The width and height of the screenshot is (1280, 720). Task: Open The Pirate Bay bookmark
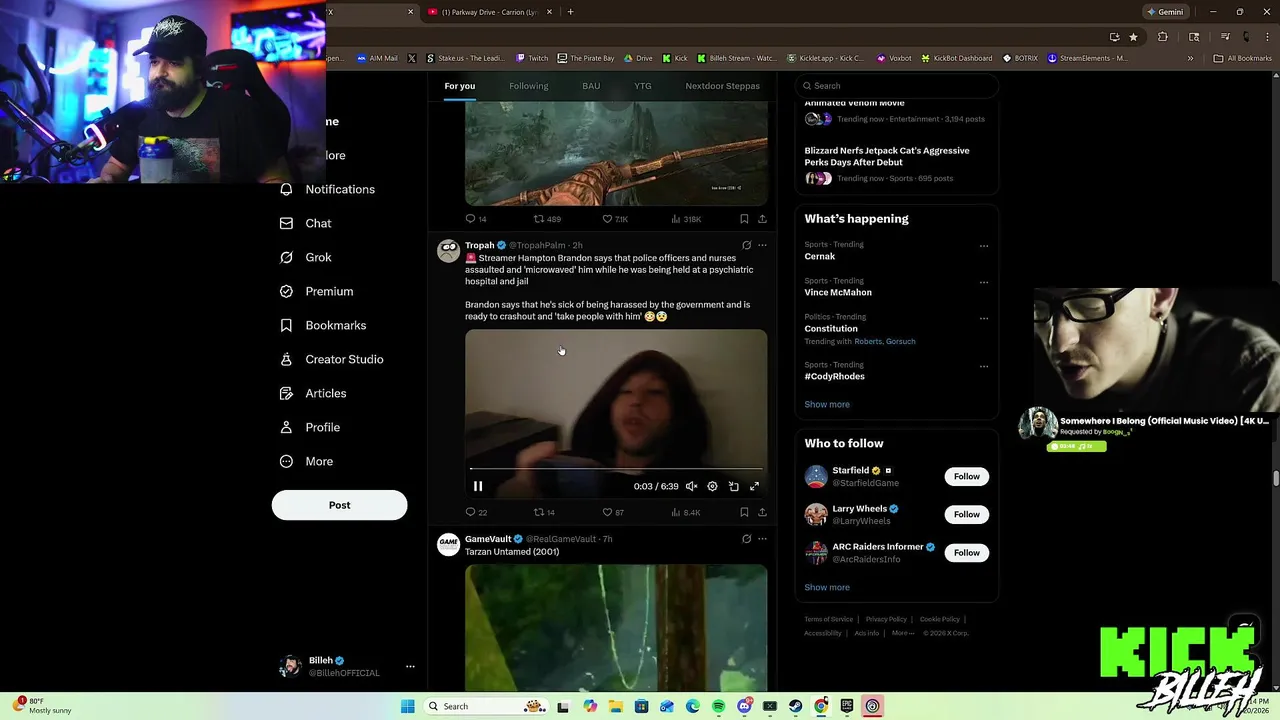(x=586, y=58)
